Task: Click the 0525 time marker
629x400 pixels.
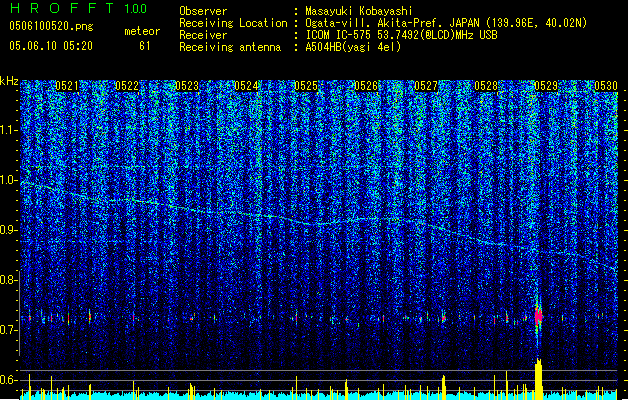Action: coord(306,86)
